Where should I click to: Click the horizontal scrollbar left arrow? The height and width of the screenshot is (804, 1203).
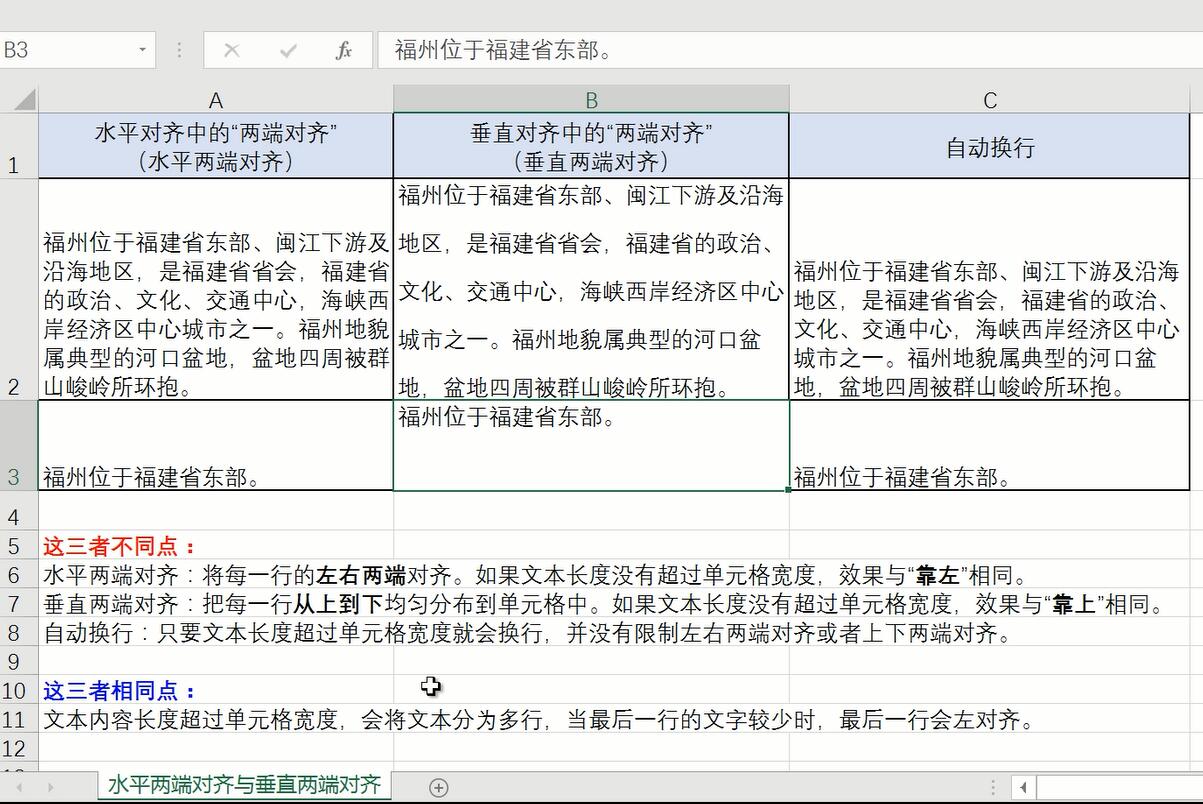click(x=1023, y=787)
